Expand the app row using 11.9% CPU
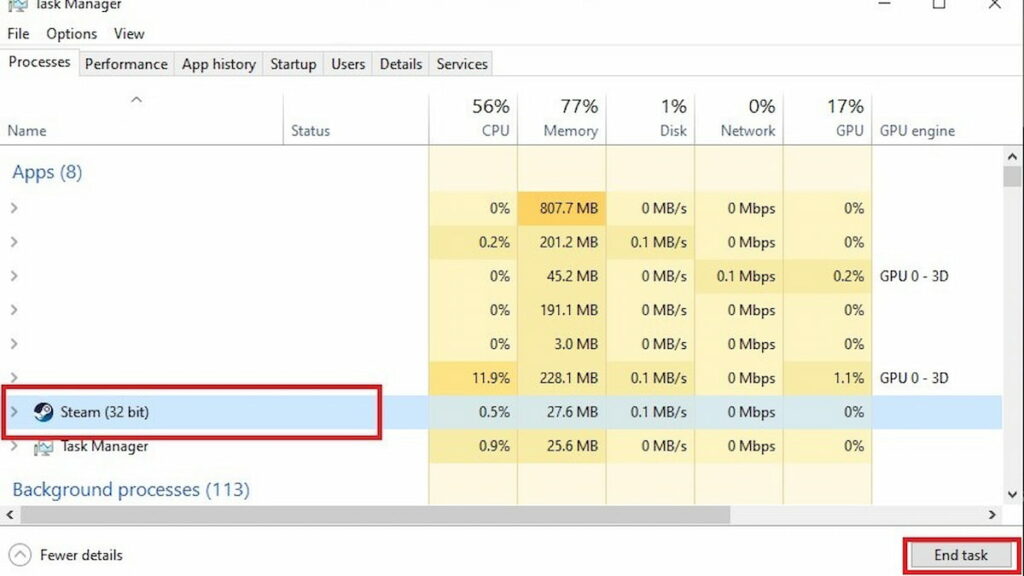 pos(14,378)
